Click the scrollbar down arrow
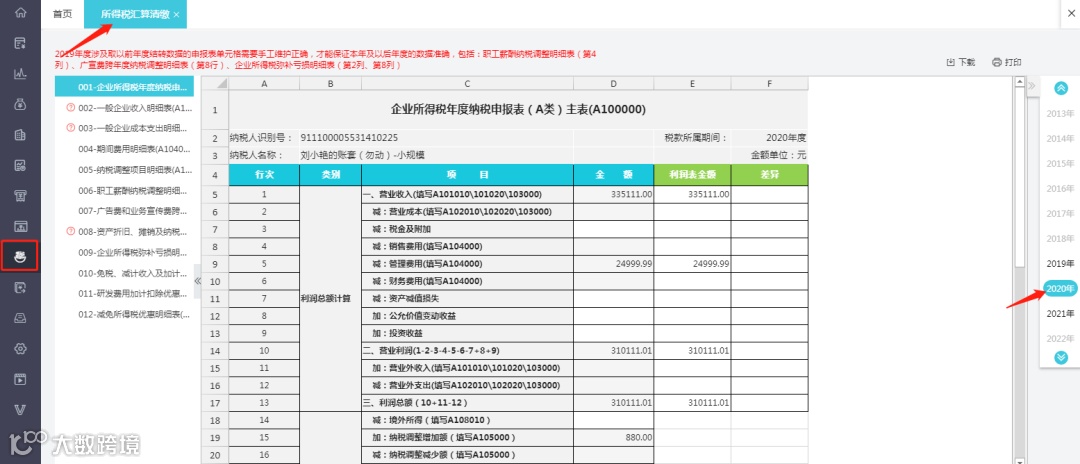Image resolution: width=1080 pixels, height=464 pixels. pos(1021,459)
